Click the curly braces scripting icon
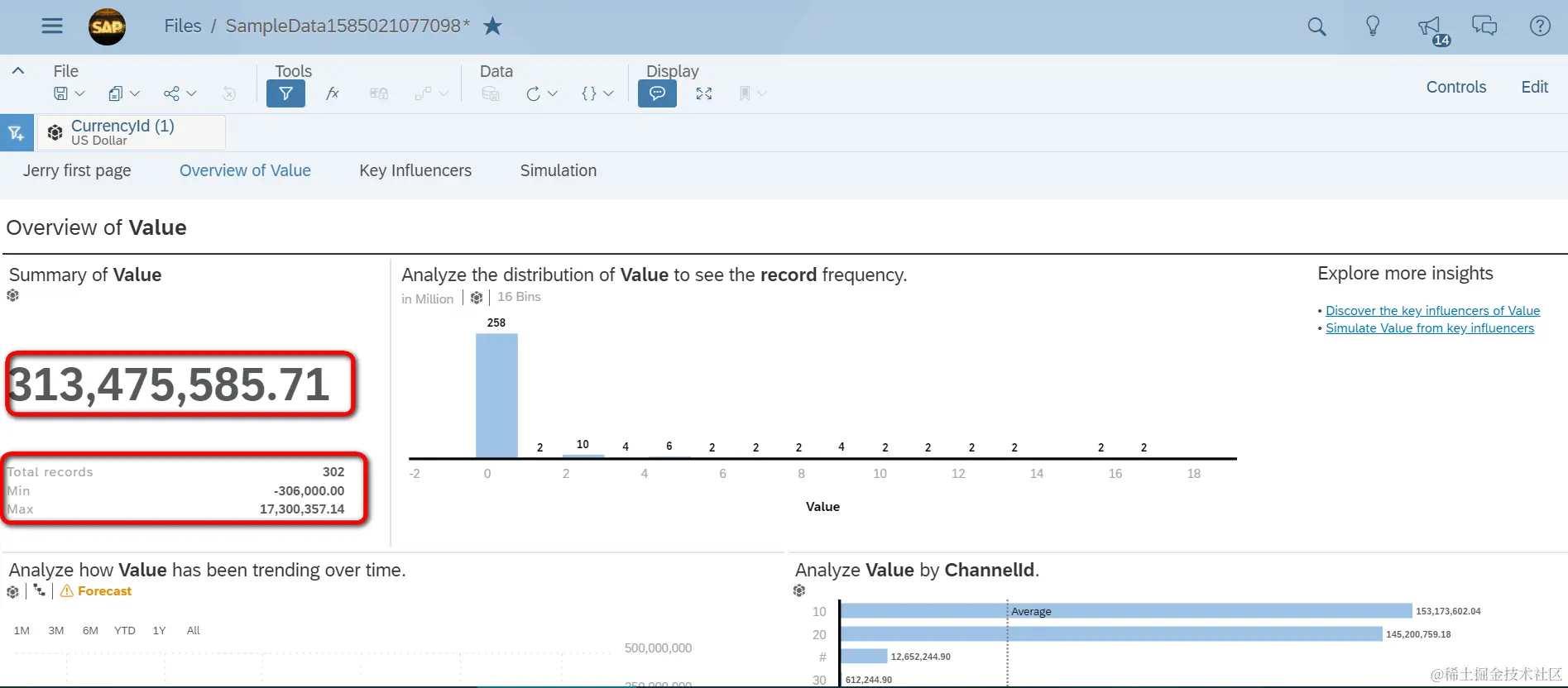This screenshot has height=688, width=1568. coord(589,93)
